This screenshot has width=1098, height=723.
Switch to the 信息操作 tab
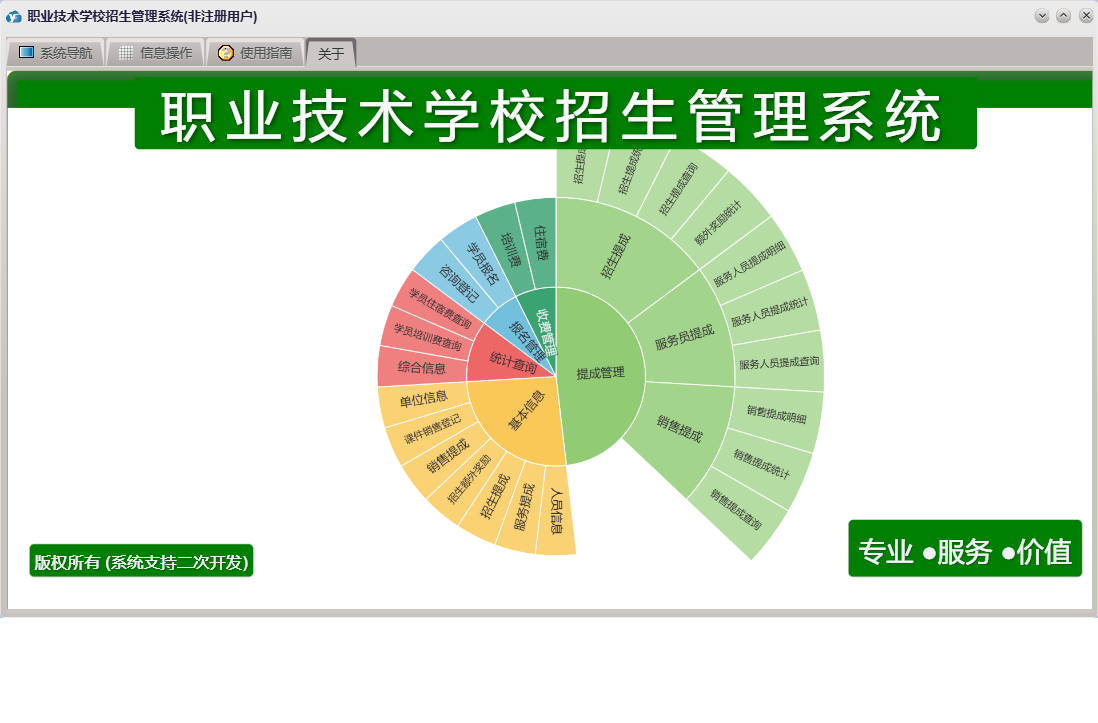coord(155,53)
